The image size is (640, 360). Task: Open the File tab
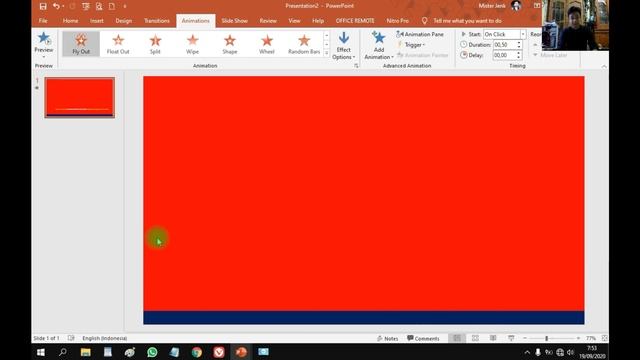pyautogui.click(x=43, y=20)
